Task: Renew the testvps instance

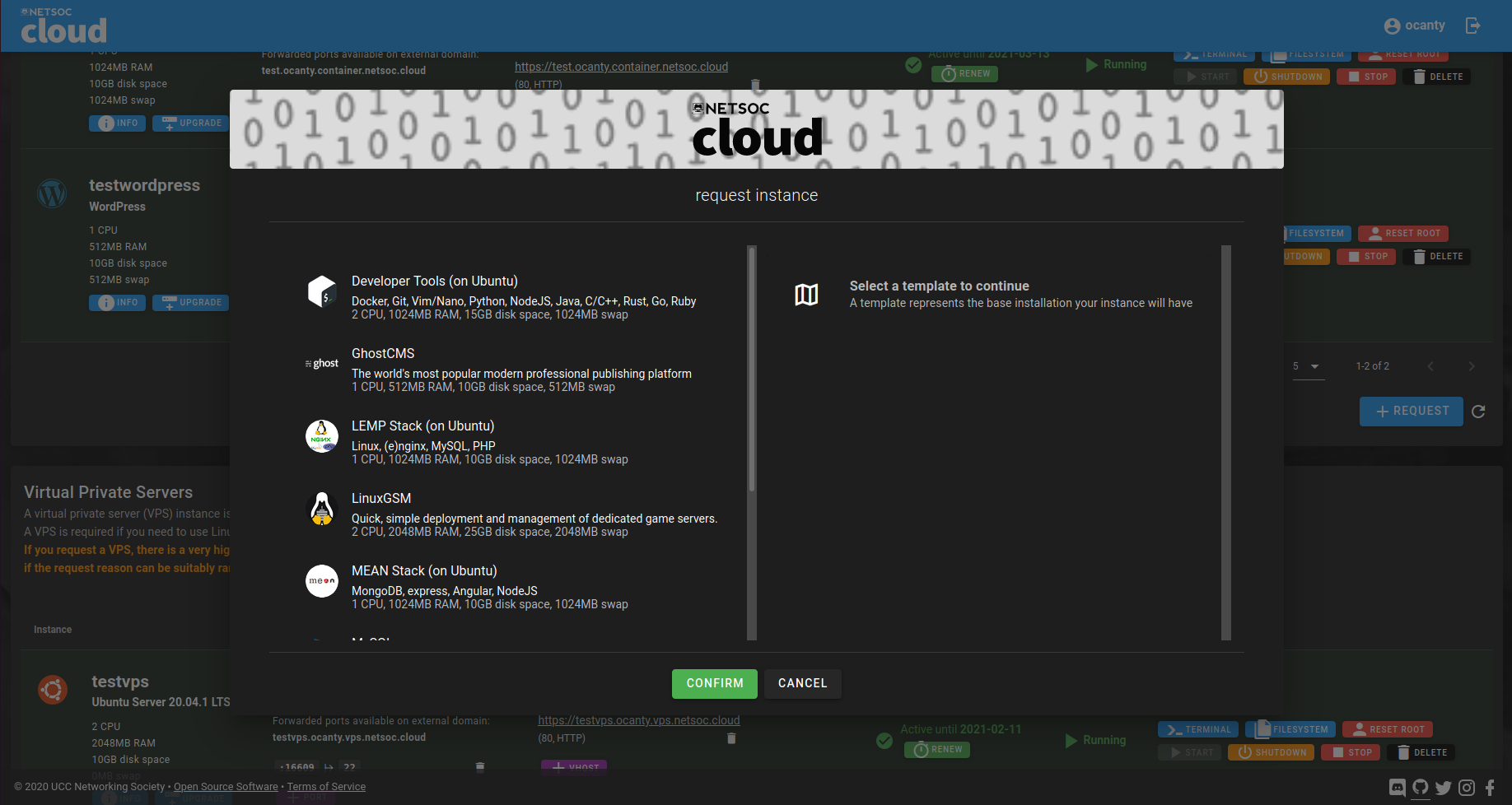Action: 937,750
